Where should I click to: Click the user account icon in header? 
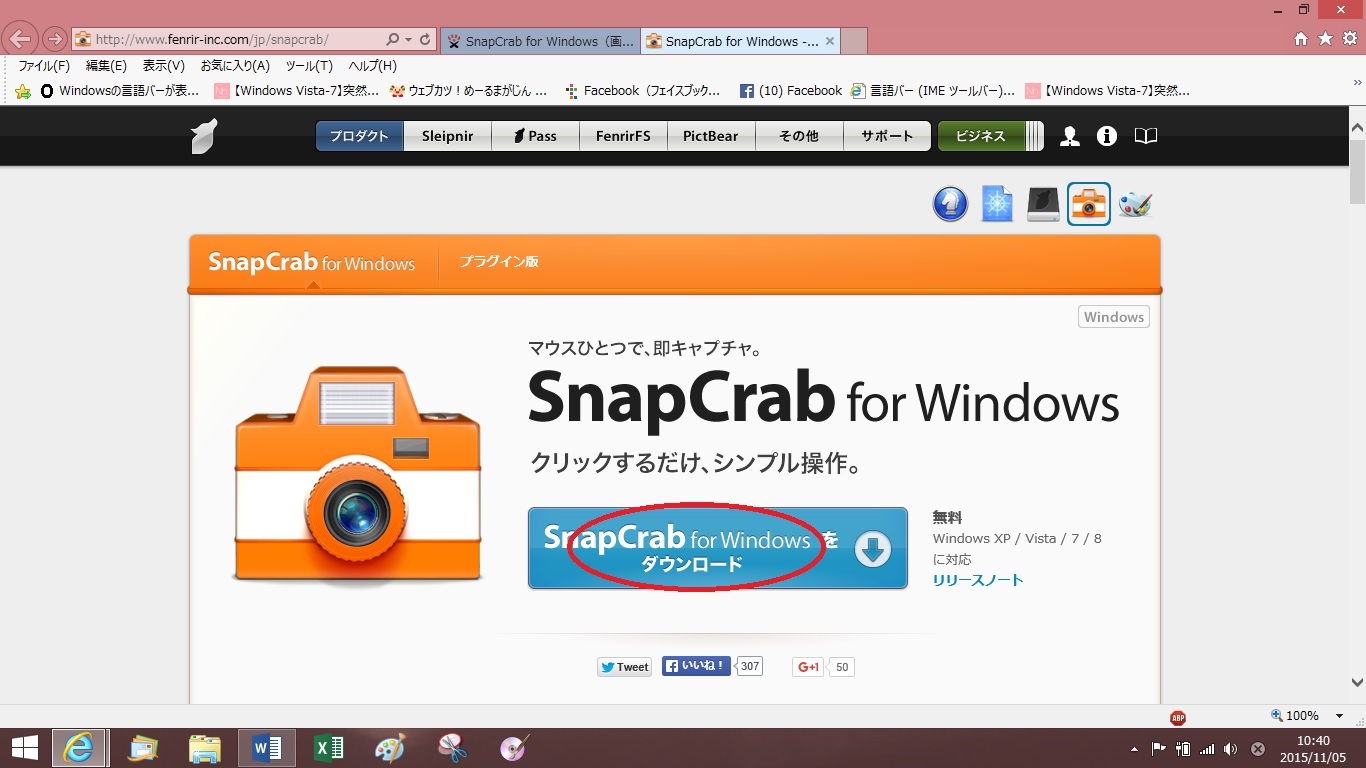[1070, 136]
